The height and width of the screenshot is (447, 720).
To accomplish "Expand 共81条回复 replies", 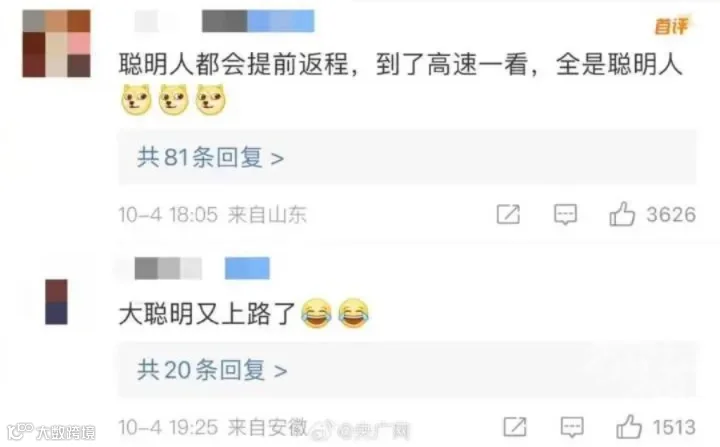I will pyautogui.click(x=210, y=158).
